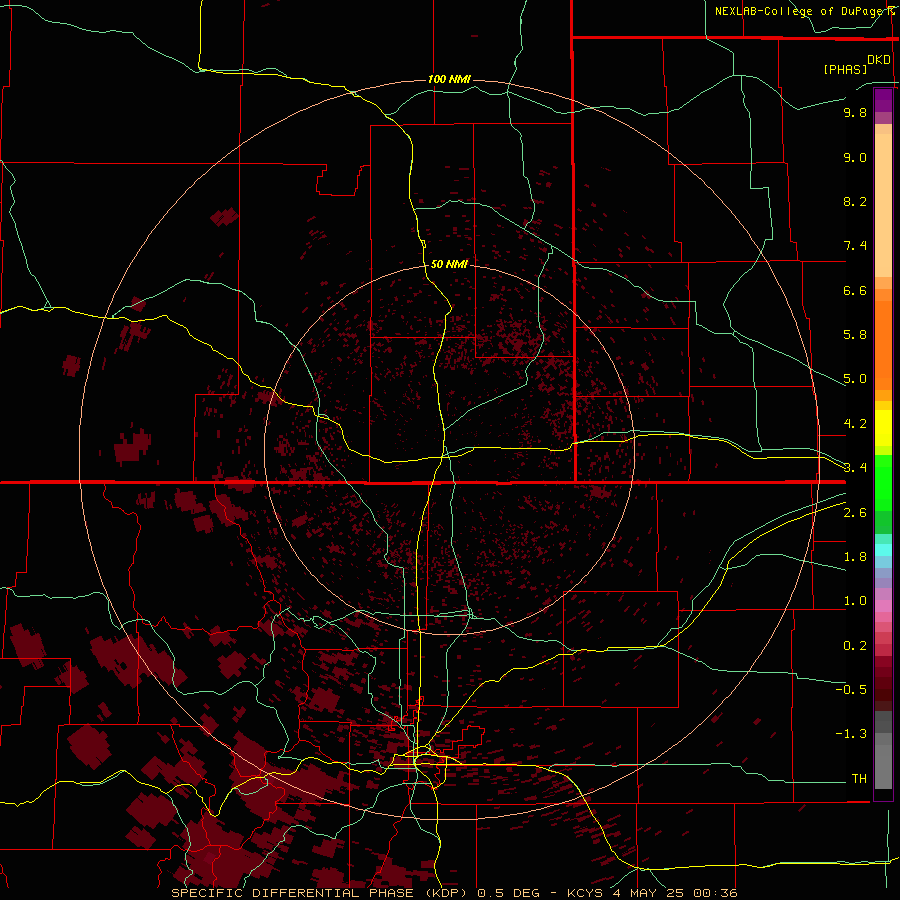Select the pale peach band on the color scale

click(x=883, y=205)
